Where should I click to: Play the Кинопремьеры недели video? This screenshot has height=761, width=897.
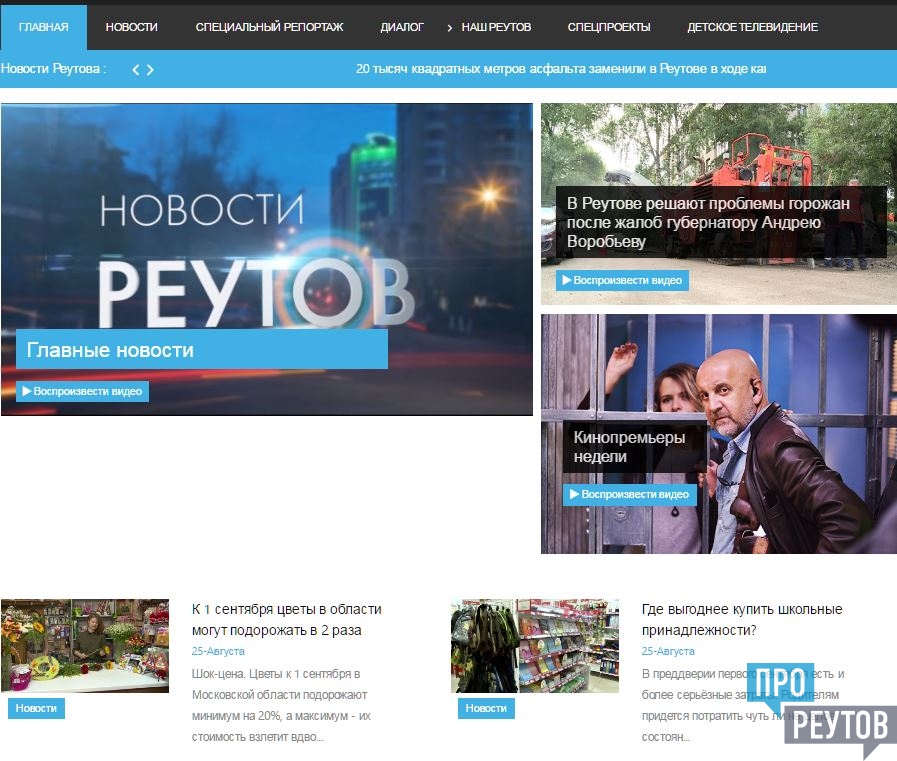pos(628,494)
